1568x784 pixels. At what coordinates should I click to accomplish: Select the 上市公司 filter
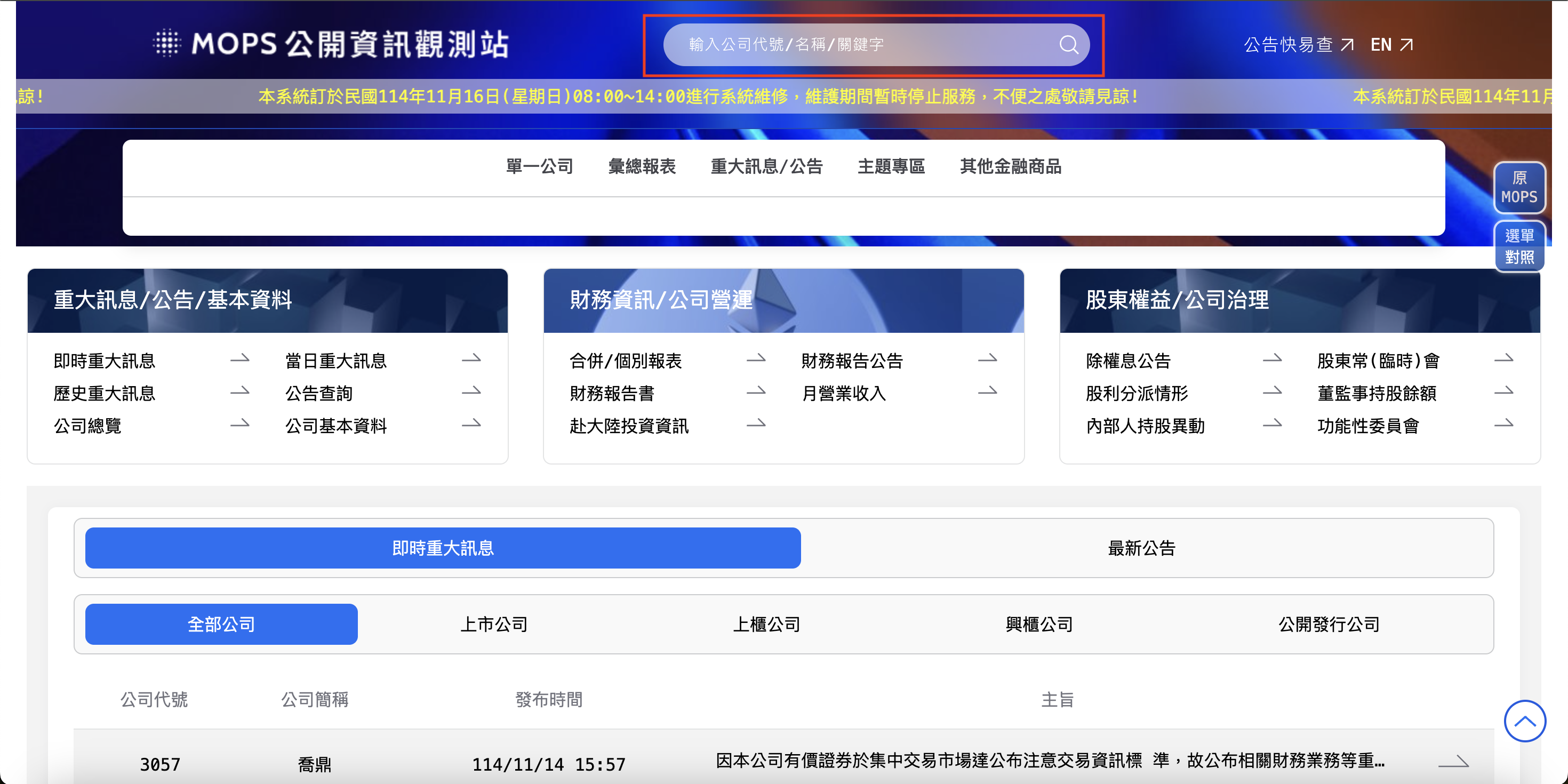pos(494,624)
